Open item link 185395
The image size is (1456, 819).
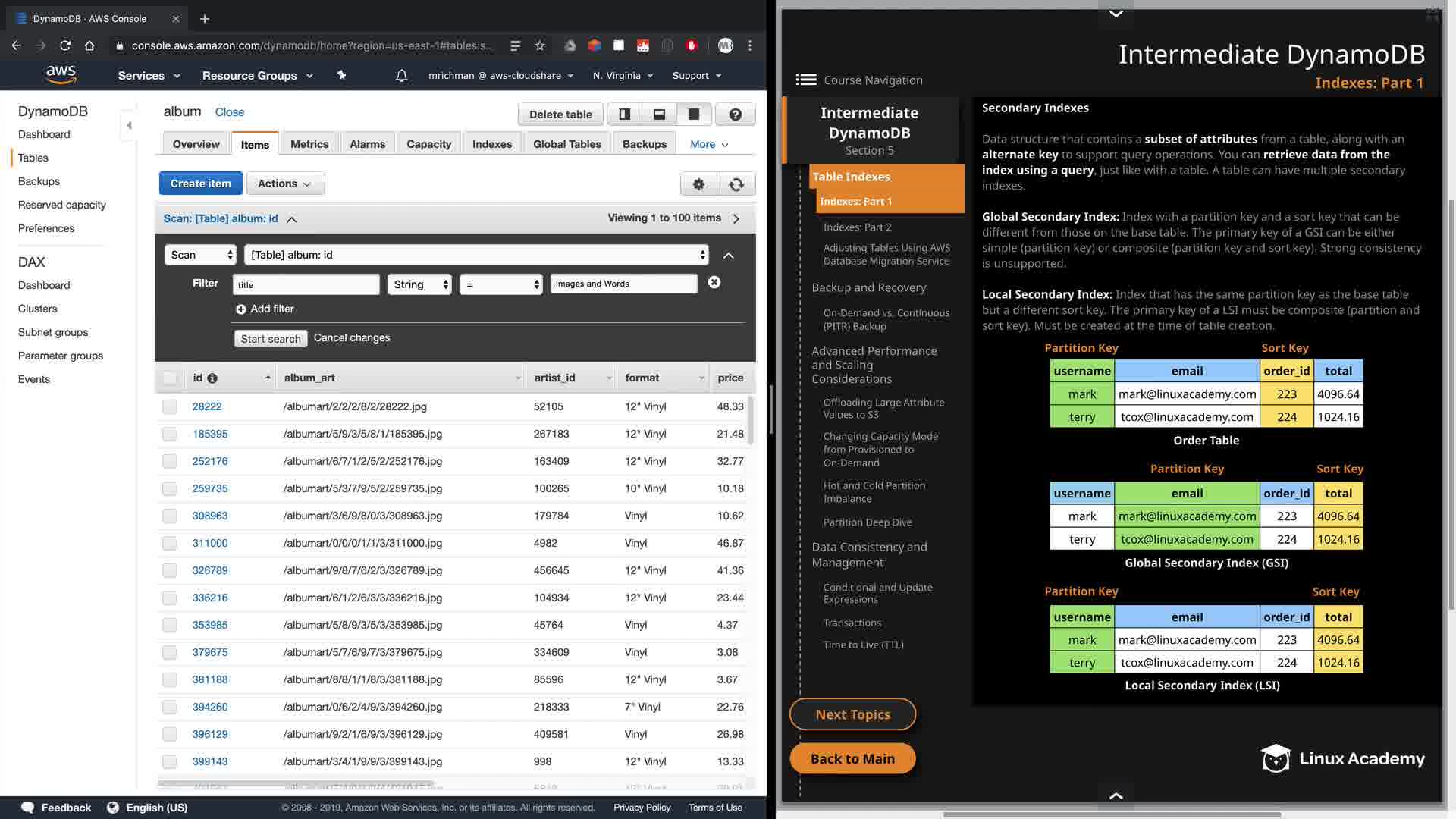coord(210,434)
